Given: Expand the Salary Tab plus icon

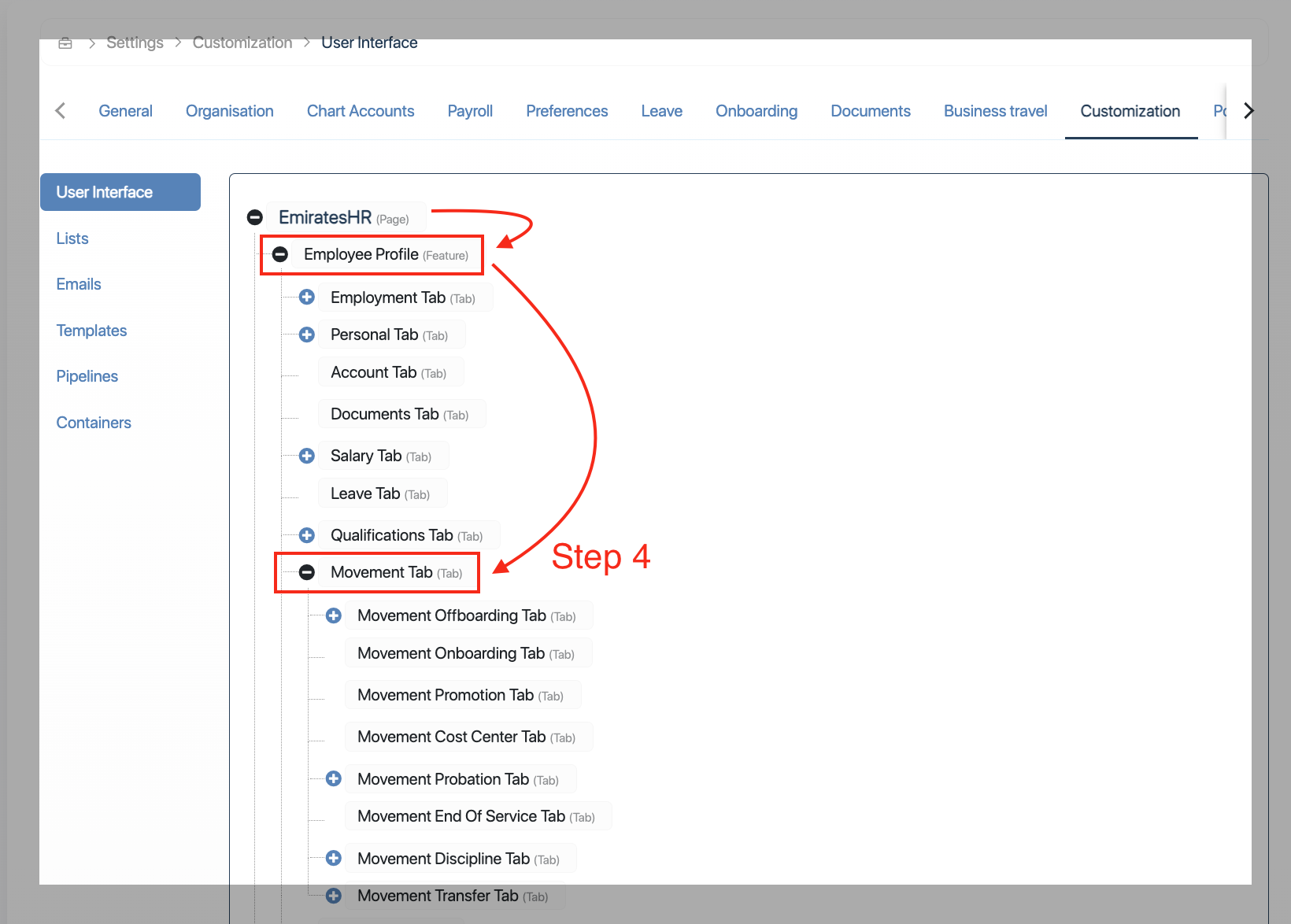Looking at the screenshot, I should [x=307, y=456].
